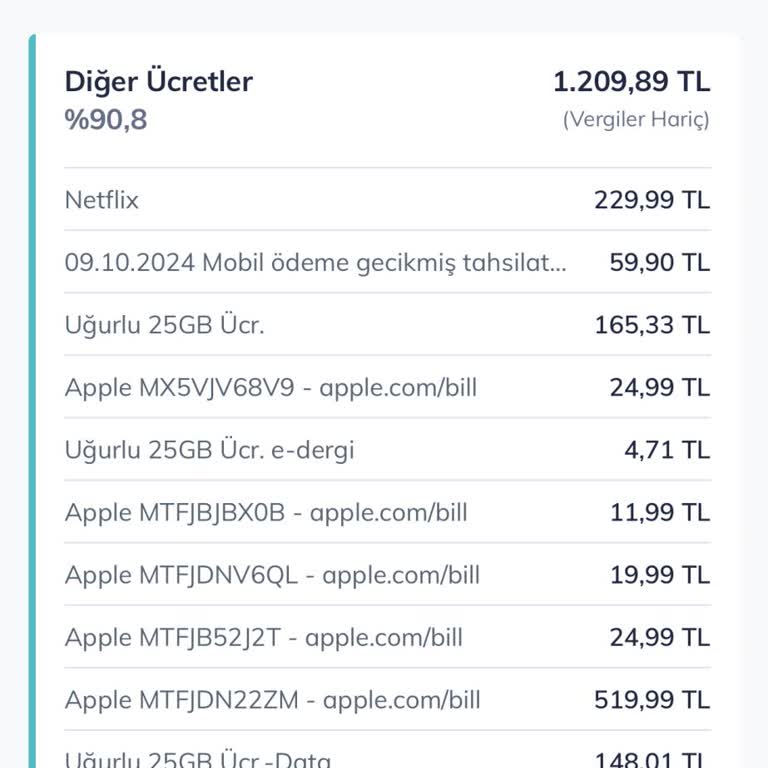Select the Uğurlu 25GB Ücr. e-dergi row
This screenshot has width=768, height=768.
click(210, 450)
